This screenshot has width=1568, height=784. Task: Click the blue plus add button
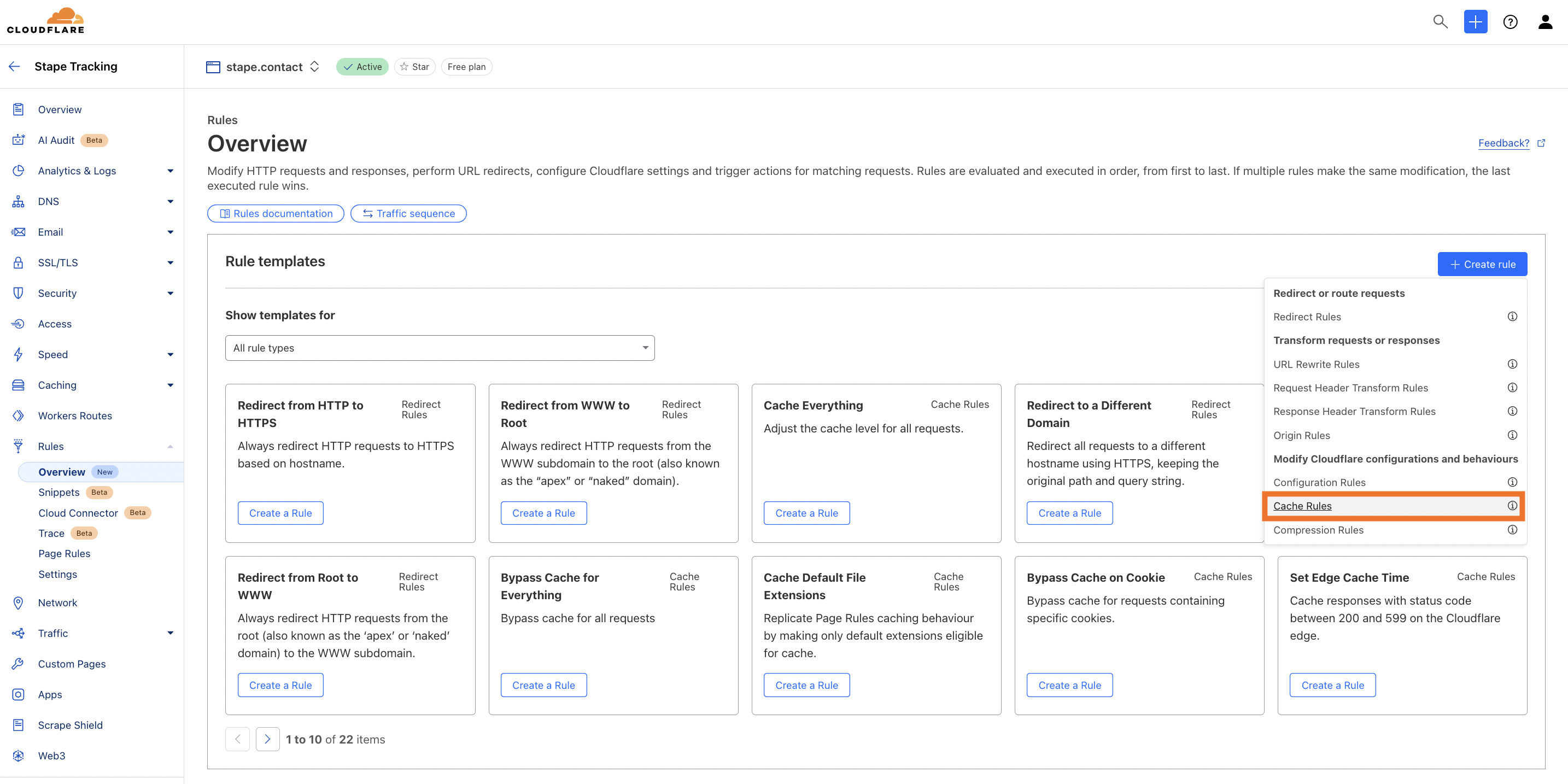(x=1476, y=22)
